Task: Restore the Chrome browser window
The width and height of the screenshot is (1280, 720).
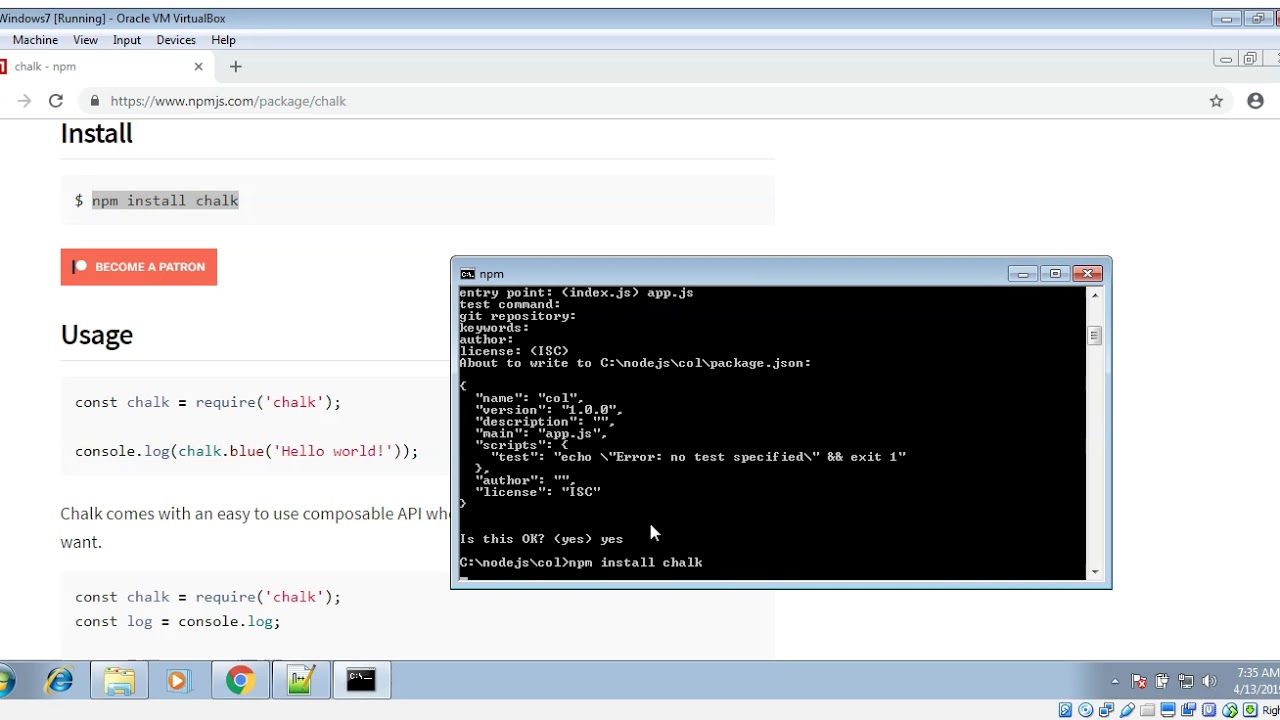Action: coord(1250,59)
